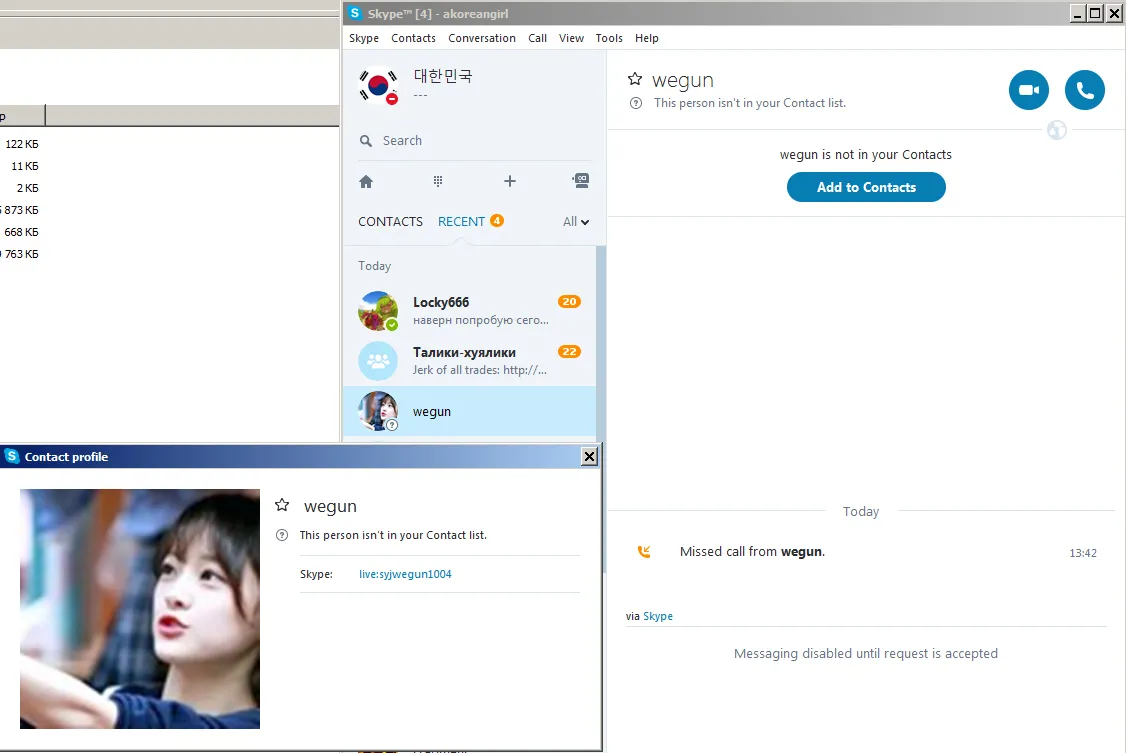This screenshot has height=753, width=1126.
Task: Toggle favorite star in Contact profile window
Action: (282, 505)
